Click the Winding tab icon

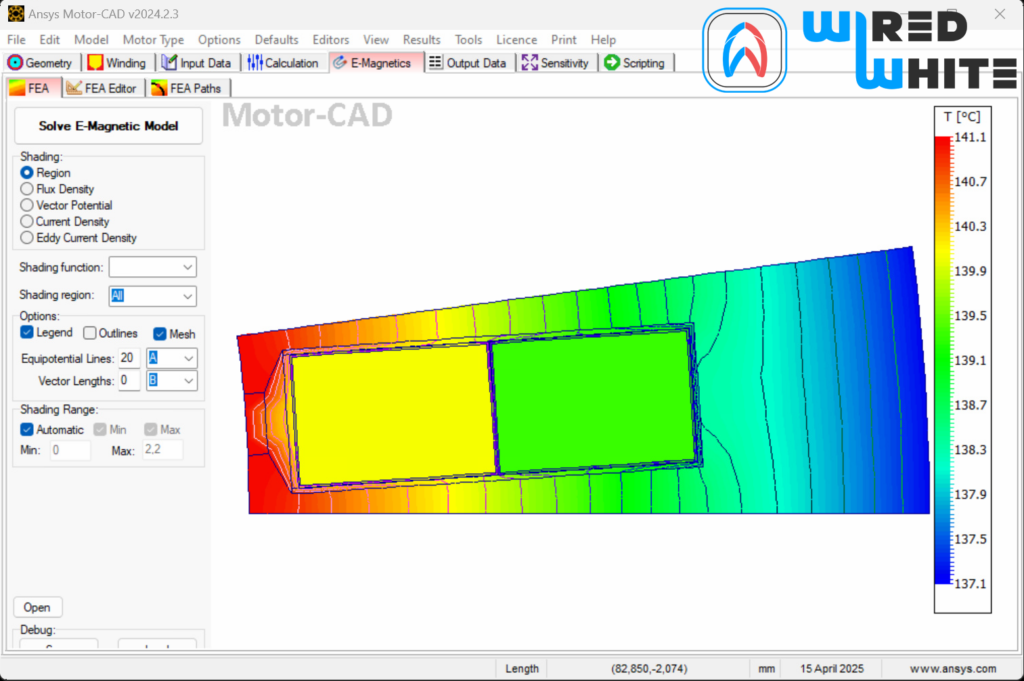click(95, 63)
